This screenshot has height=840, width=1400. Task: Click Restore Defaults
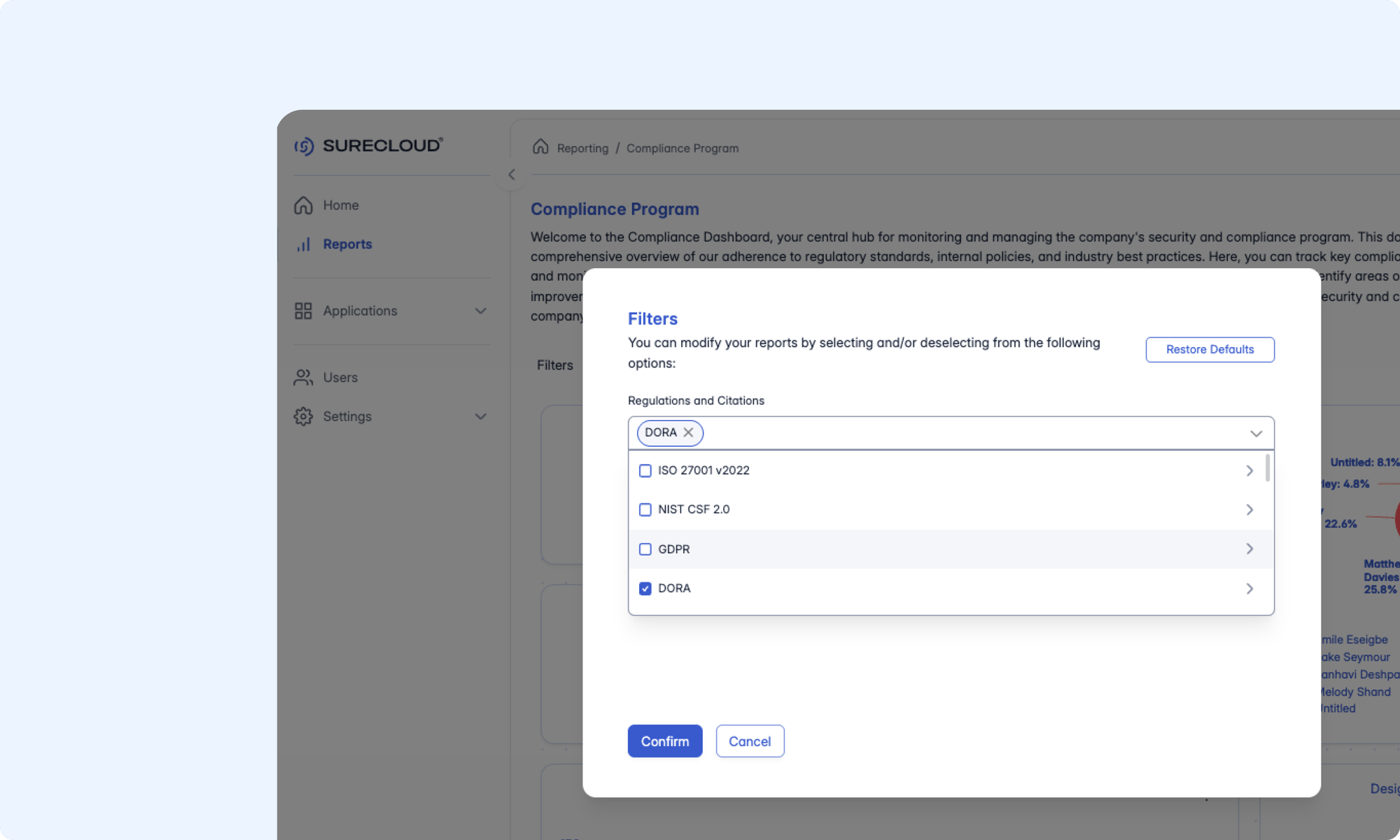pos(1210,349)
